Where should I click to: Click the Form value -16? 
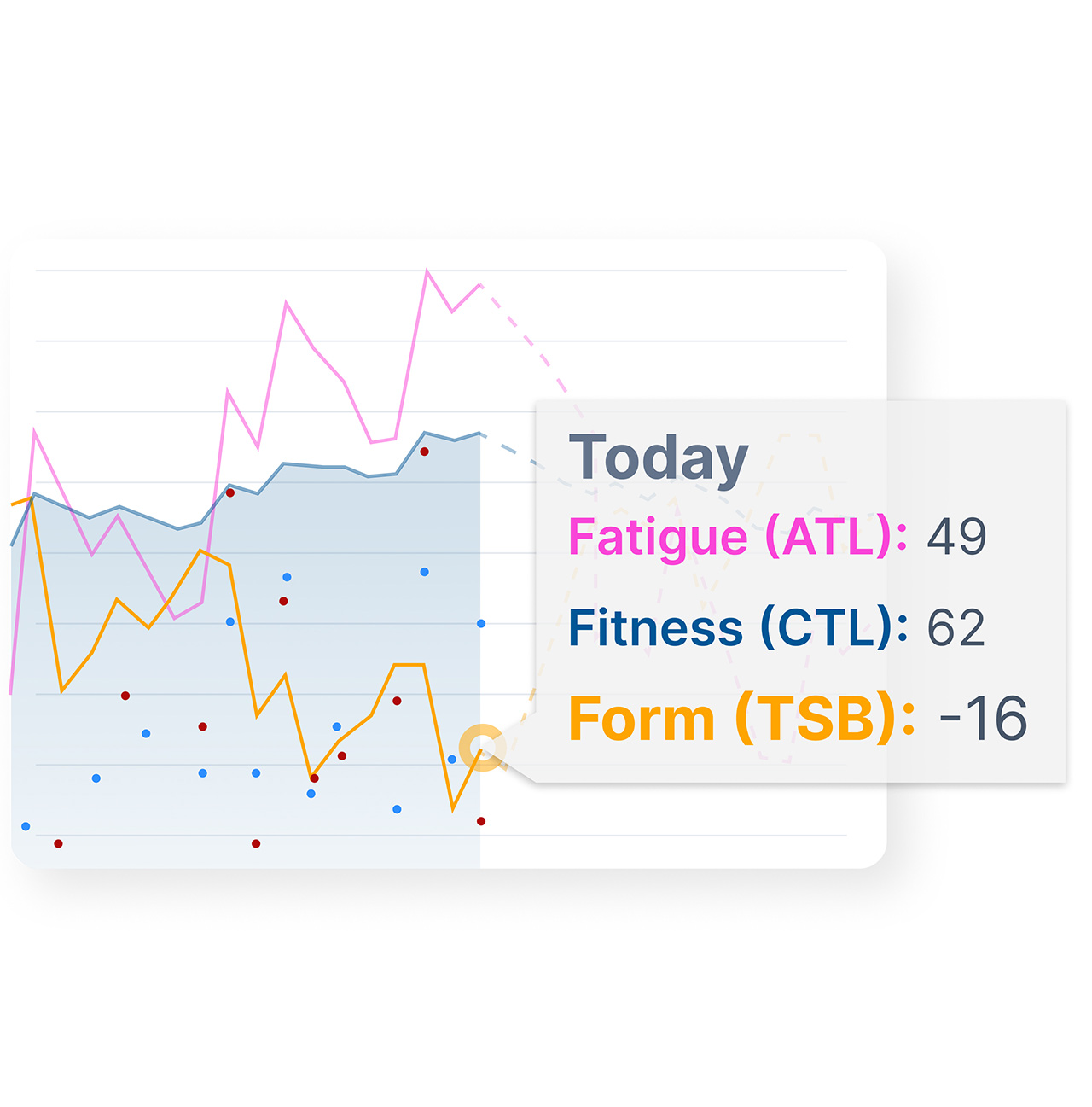(983, 719)
